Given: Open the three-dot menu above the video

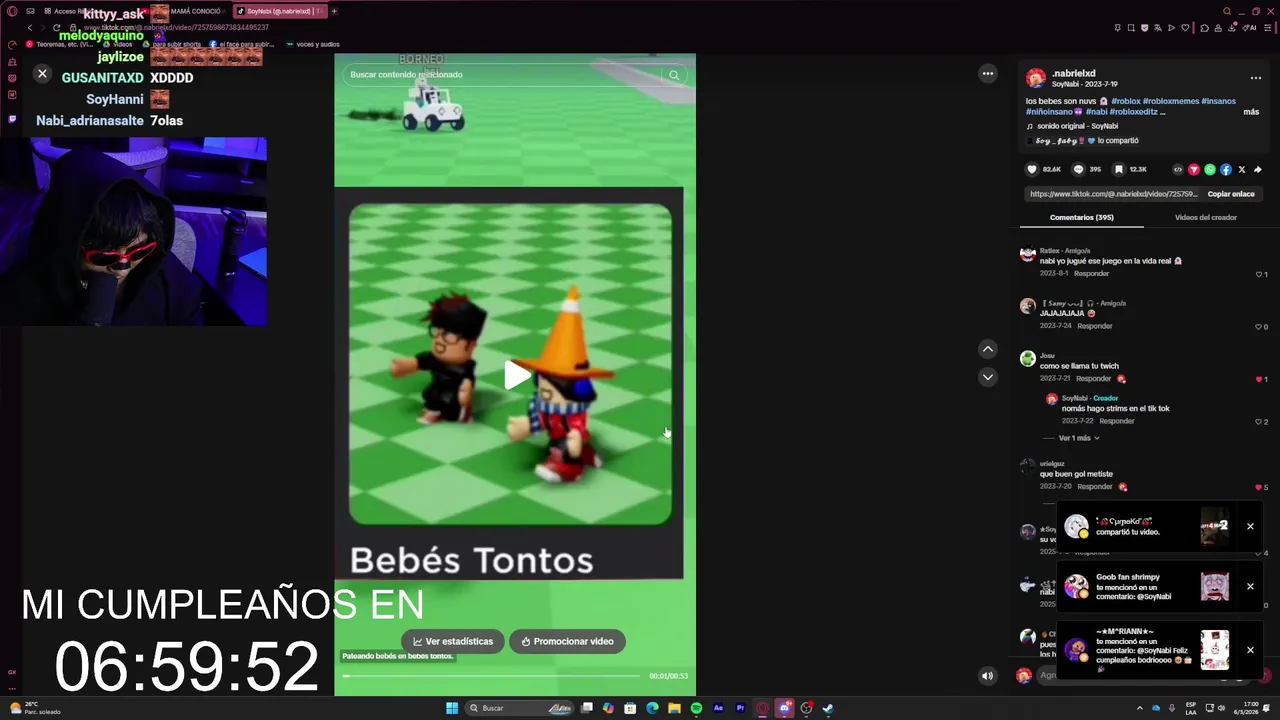Looking at the screenshot, I should [988, 73].
